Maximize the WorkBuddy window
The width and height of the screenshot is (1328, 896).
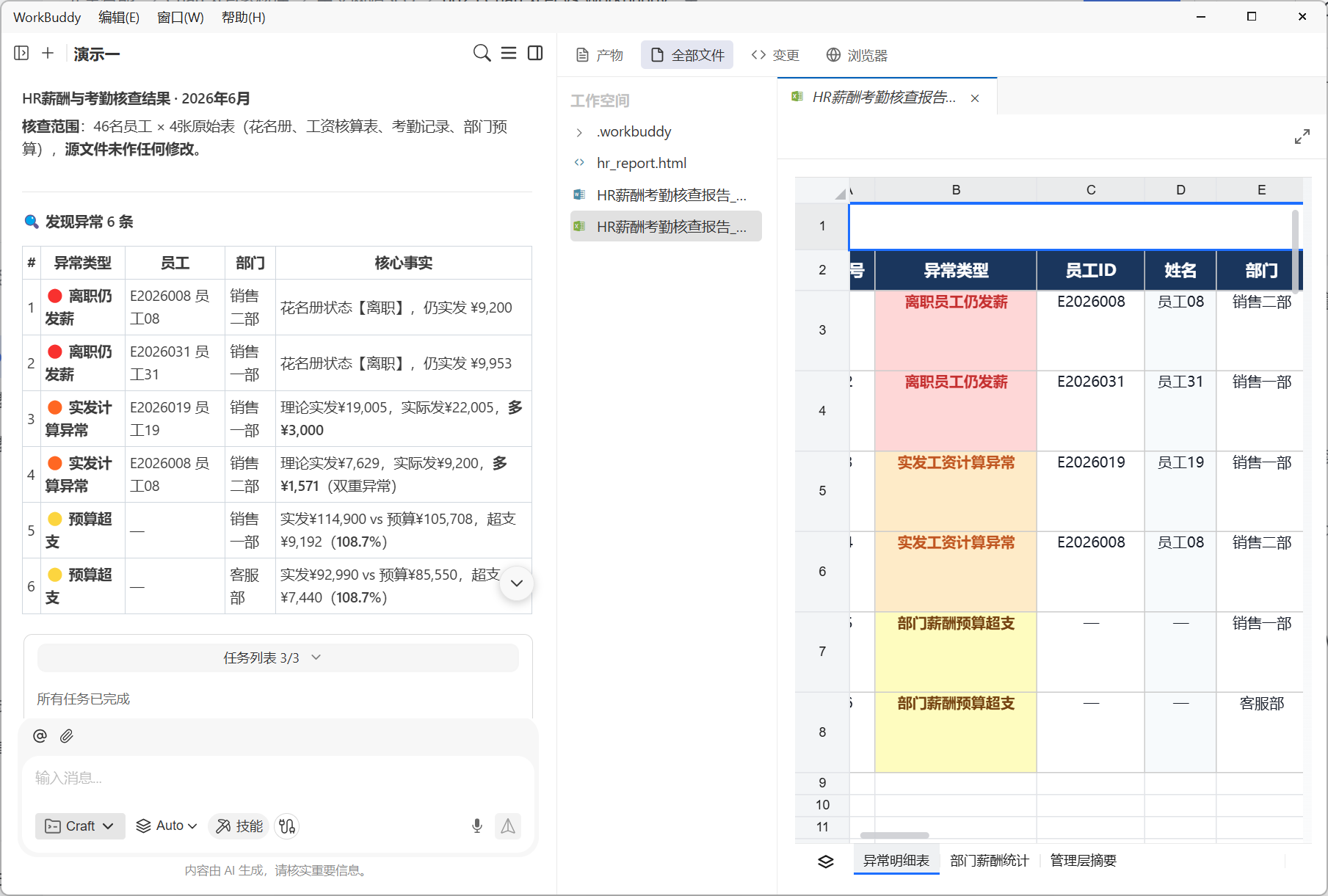click(1252, 17)
